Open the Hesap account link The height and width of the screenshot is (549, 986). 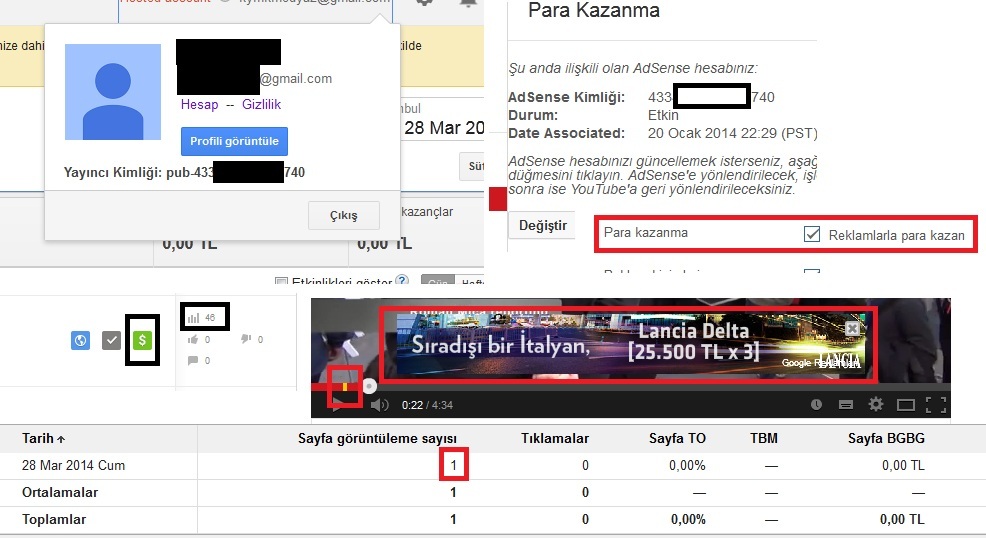click(x=199, y=104)
